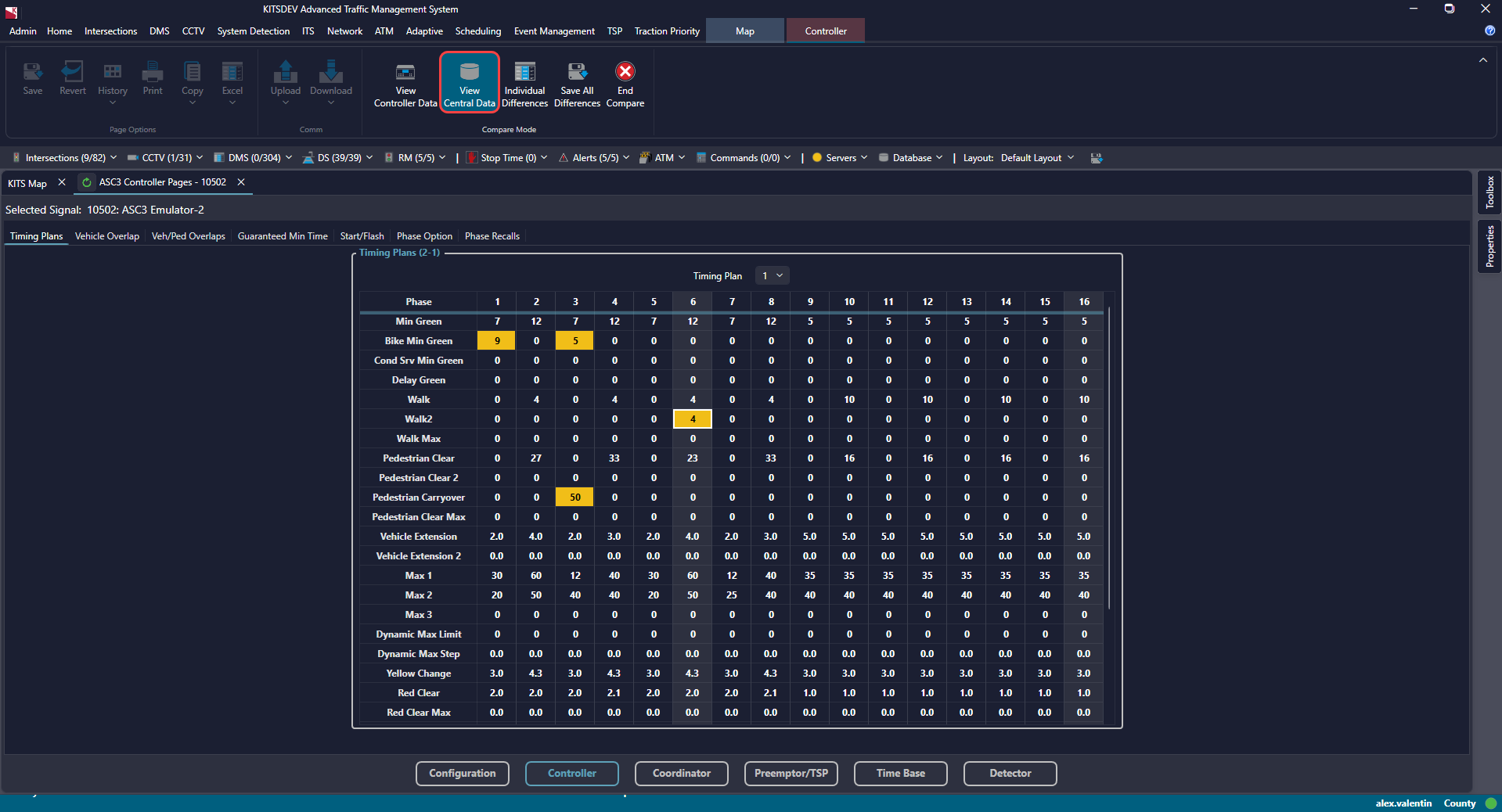This screenshot has height=812, width=1502.
Task: Select highlighted Pedestrian Carryover cell value 50
Action: coord(575,498)
